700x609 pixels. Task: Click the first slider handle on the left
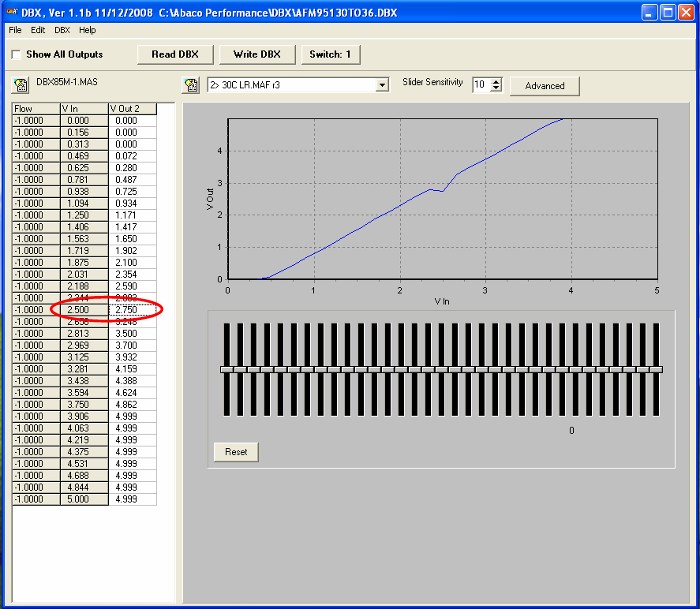(x=227, y=370)
